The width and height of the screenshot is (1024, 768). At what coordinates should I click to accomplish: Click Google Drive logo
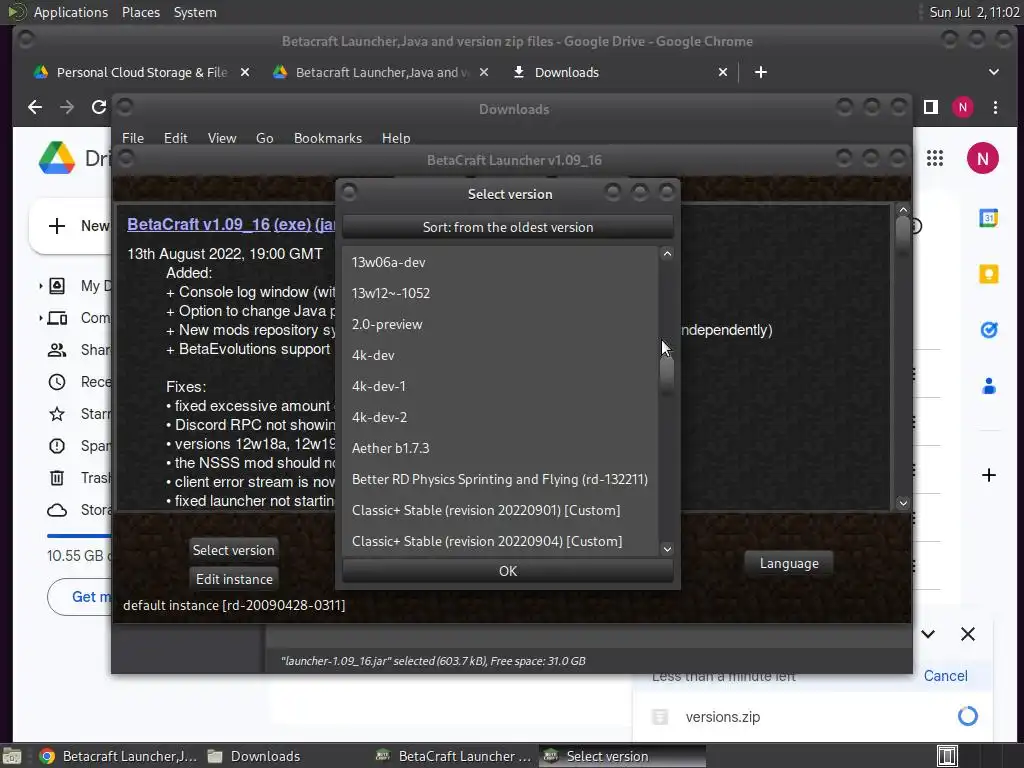click(x=57, y=158)
